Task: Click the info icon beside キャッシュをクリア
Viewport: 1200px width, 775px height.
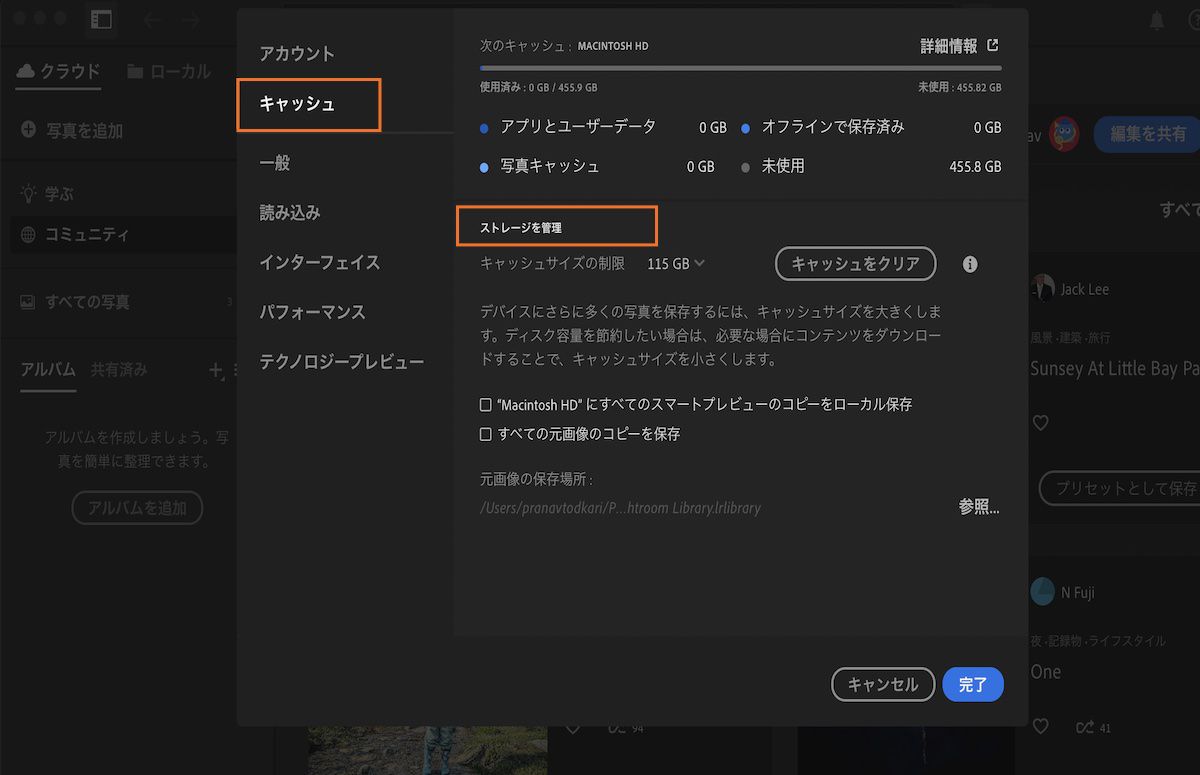Action: (x=968, y=264)
